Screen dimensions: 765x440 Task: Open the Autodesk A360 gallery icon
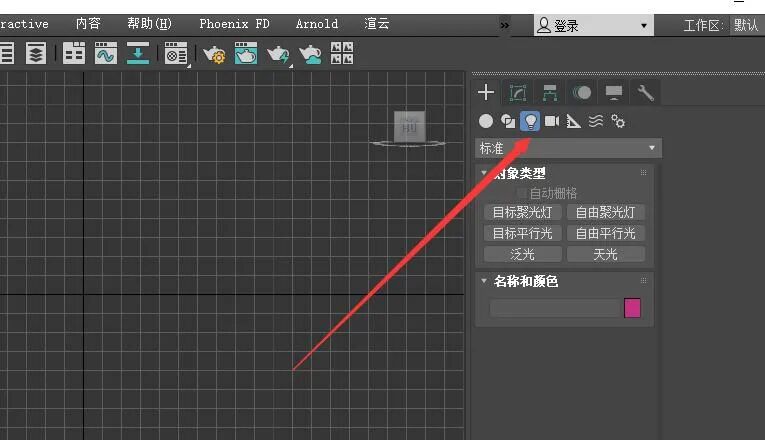342,53
